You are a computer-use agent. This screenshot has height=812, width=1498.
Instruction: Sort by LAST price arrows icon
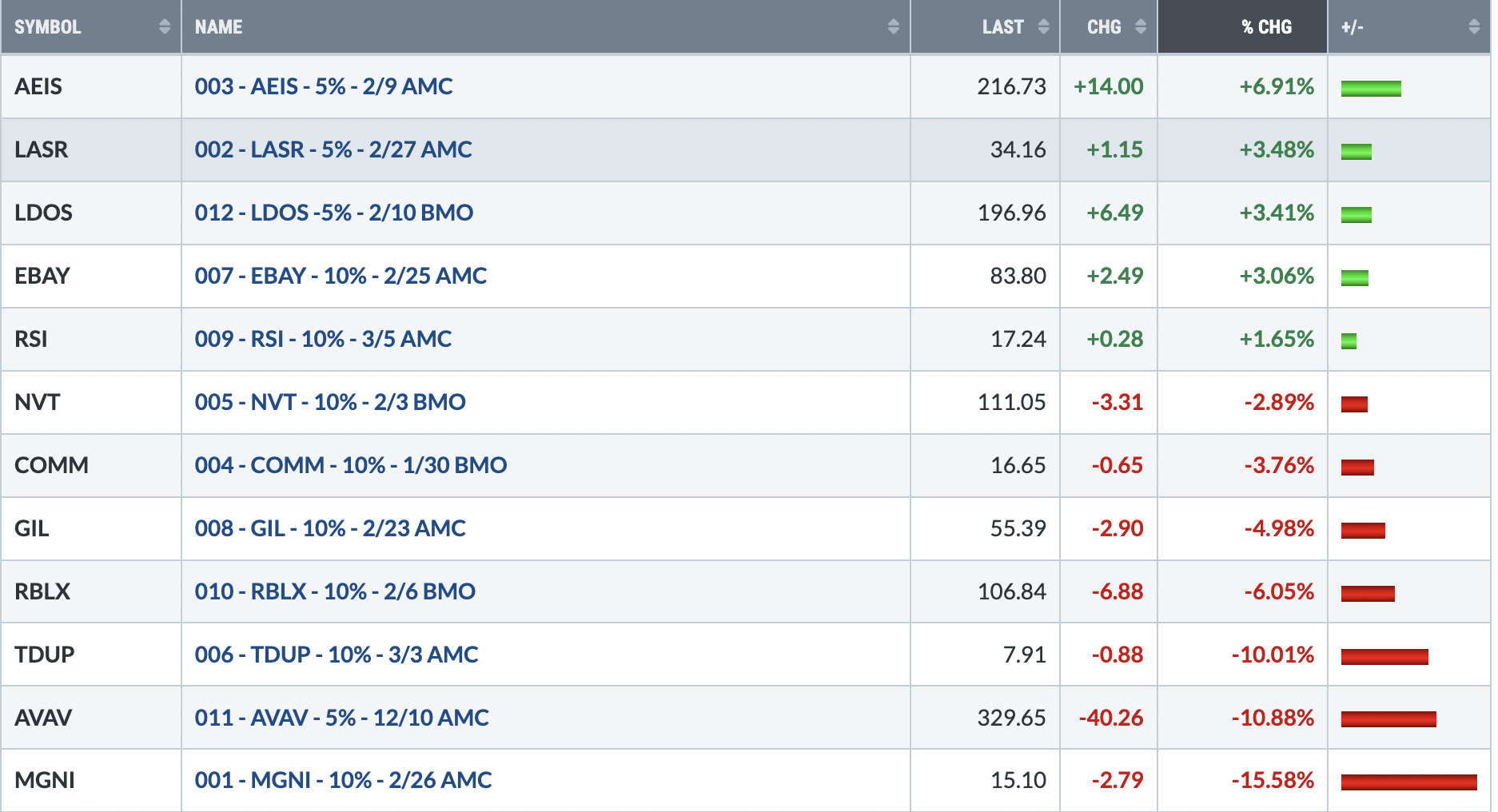point(1043,26)
